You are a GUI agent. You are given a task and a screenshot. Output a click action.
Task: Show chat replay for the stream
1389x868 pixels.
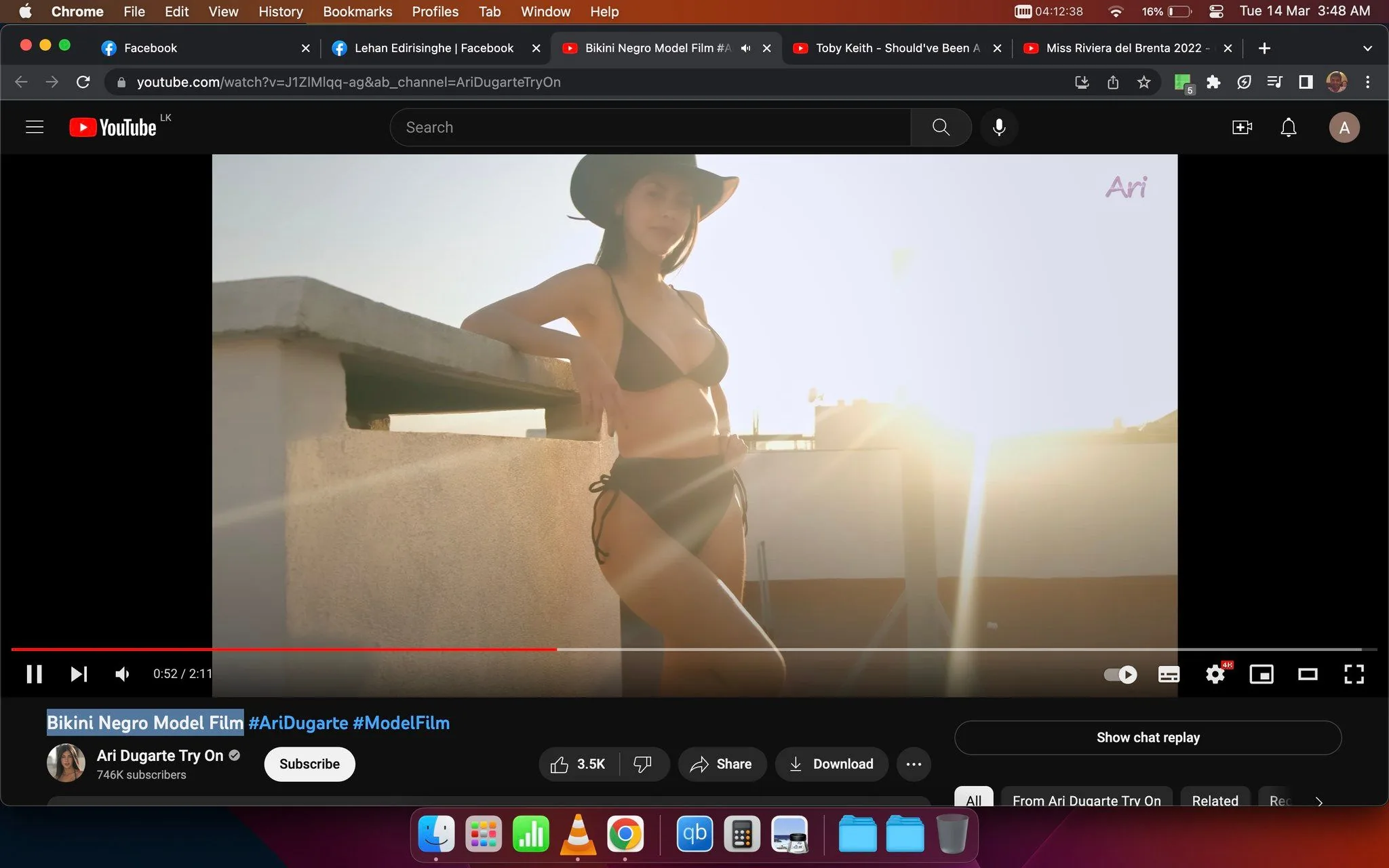[x=1147, y=737]
